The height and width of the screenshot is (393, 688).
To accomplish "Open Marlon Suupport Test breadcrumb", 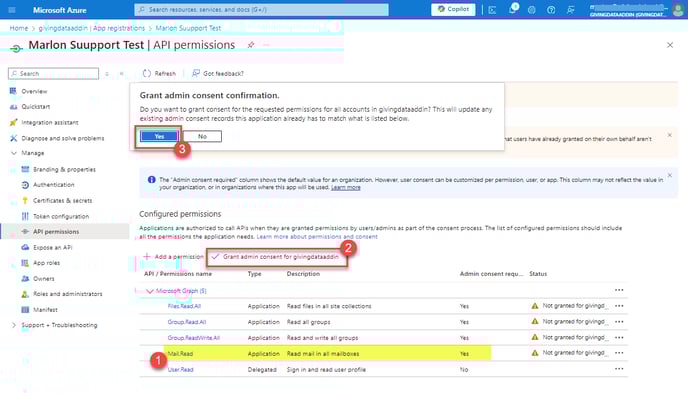I will coord(188,28).
